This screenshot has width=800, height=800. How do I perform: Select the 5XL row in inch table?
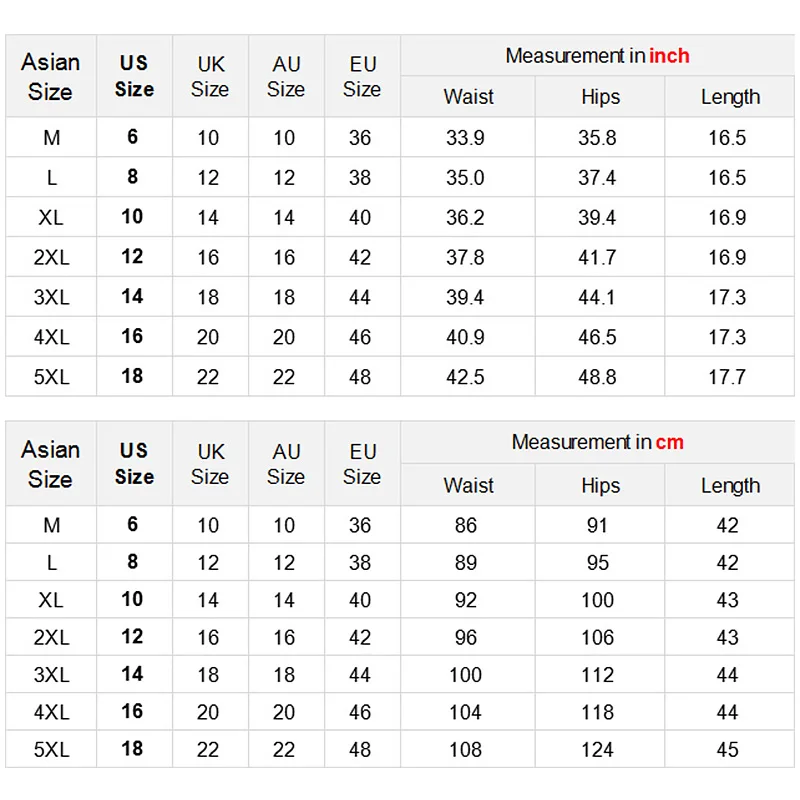(x=52, y=377)
